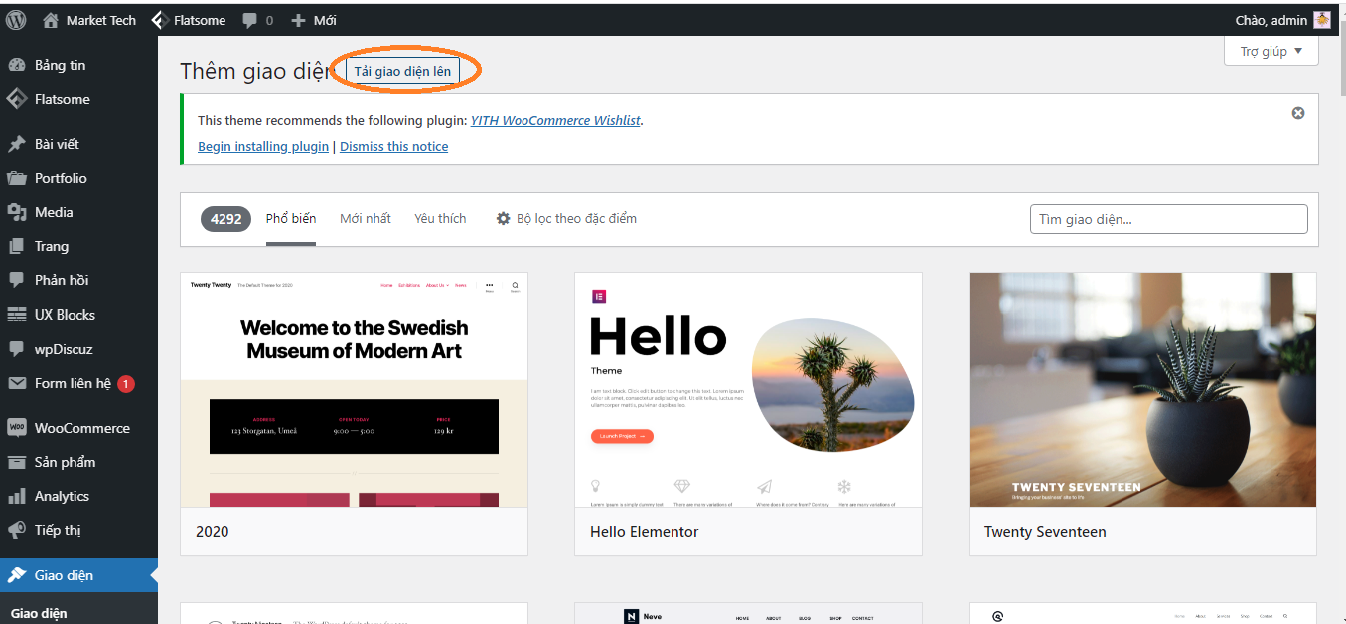Open Media library icon in sidebar
This screenshot has height=624, width=1346.
17,212
